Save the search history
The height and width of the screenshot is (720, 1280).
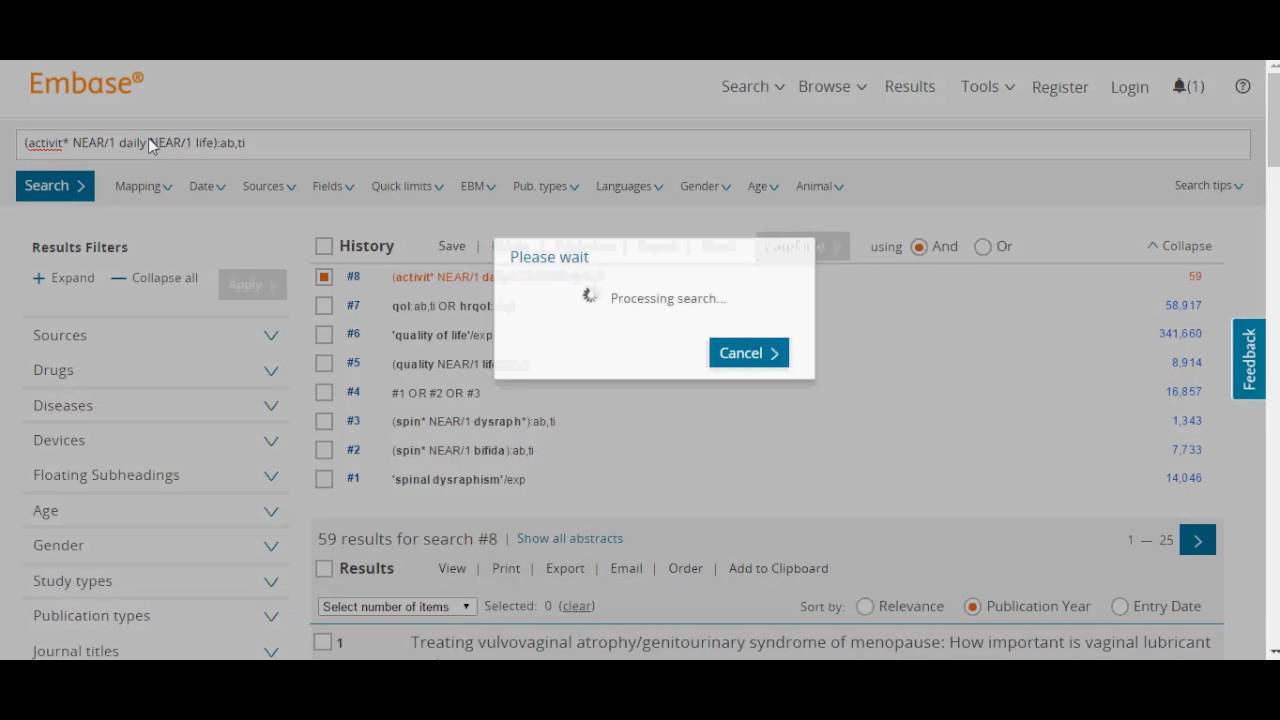pyautogui.click(x=452, y=246)
